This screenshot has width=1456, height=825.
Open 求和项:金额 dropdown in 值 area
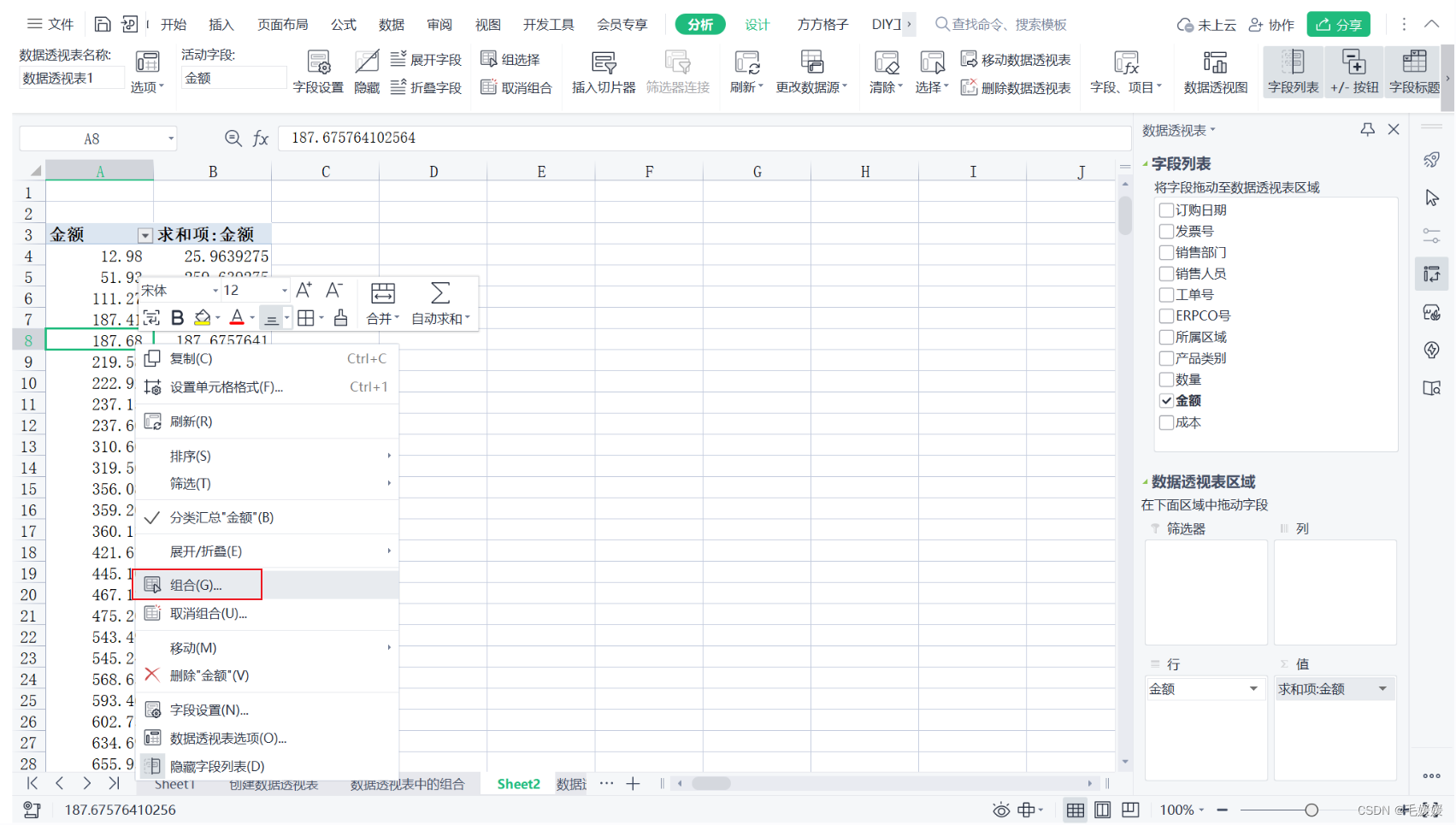(1382, 689)
